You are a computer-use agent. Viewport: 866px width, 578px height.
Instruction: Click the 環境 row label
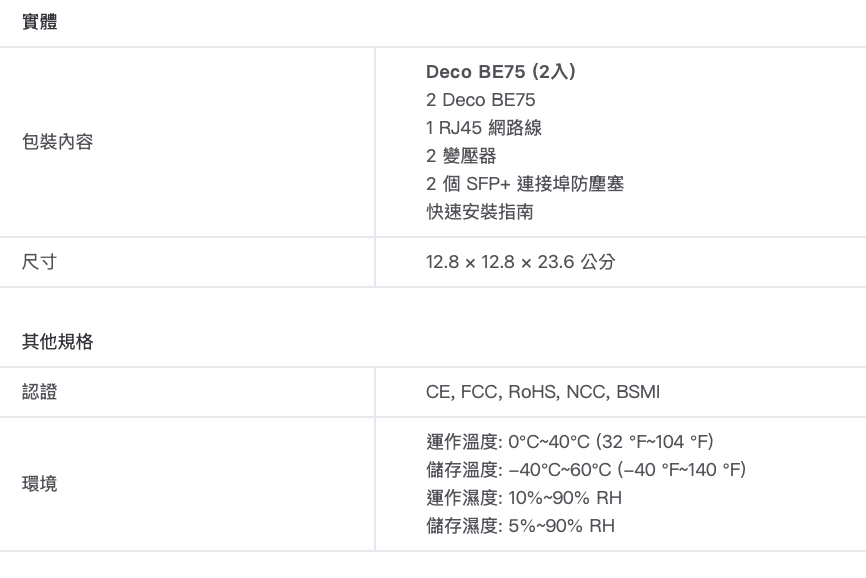click(40, 484)
